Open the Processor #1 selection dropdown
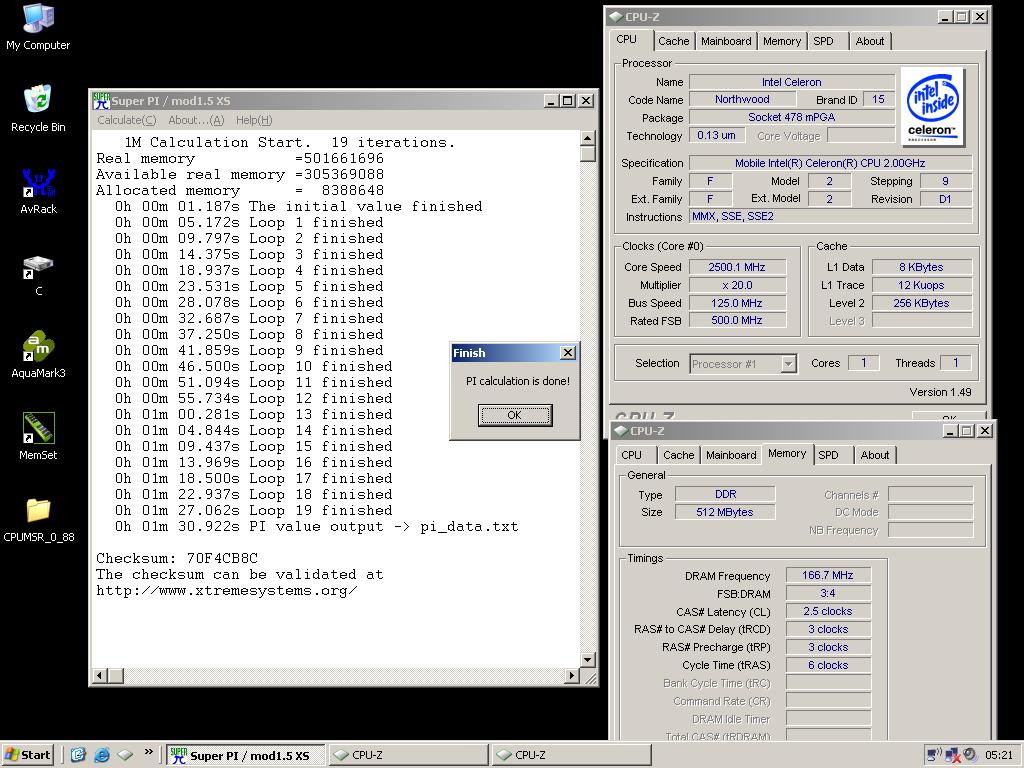 (x=788, y=364)
